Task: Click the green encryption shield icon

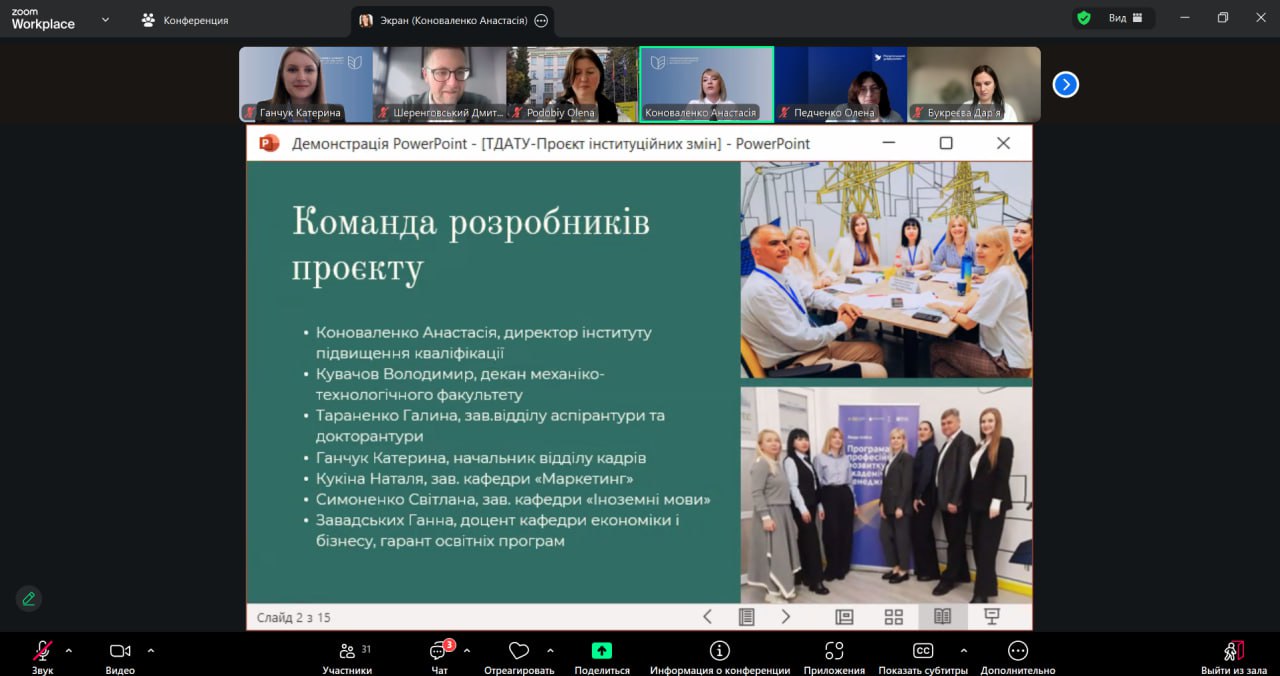Action: [1084, 18]
